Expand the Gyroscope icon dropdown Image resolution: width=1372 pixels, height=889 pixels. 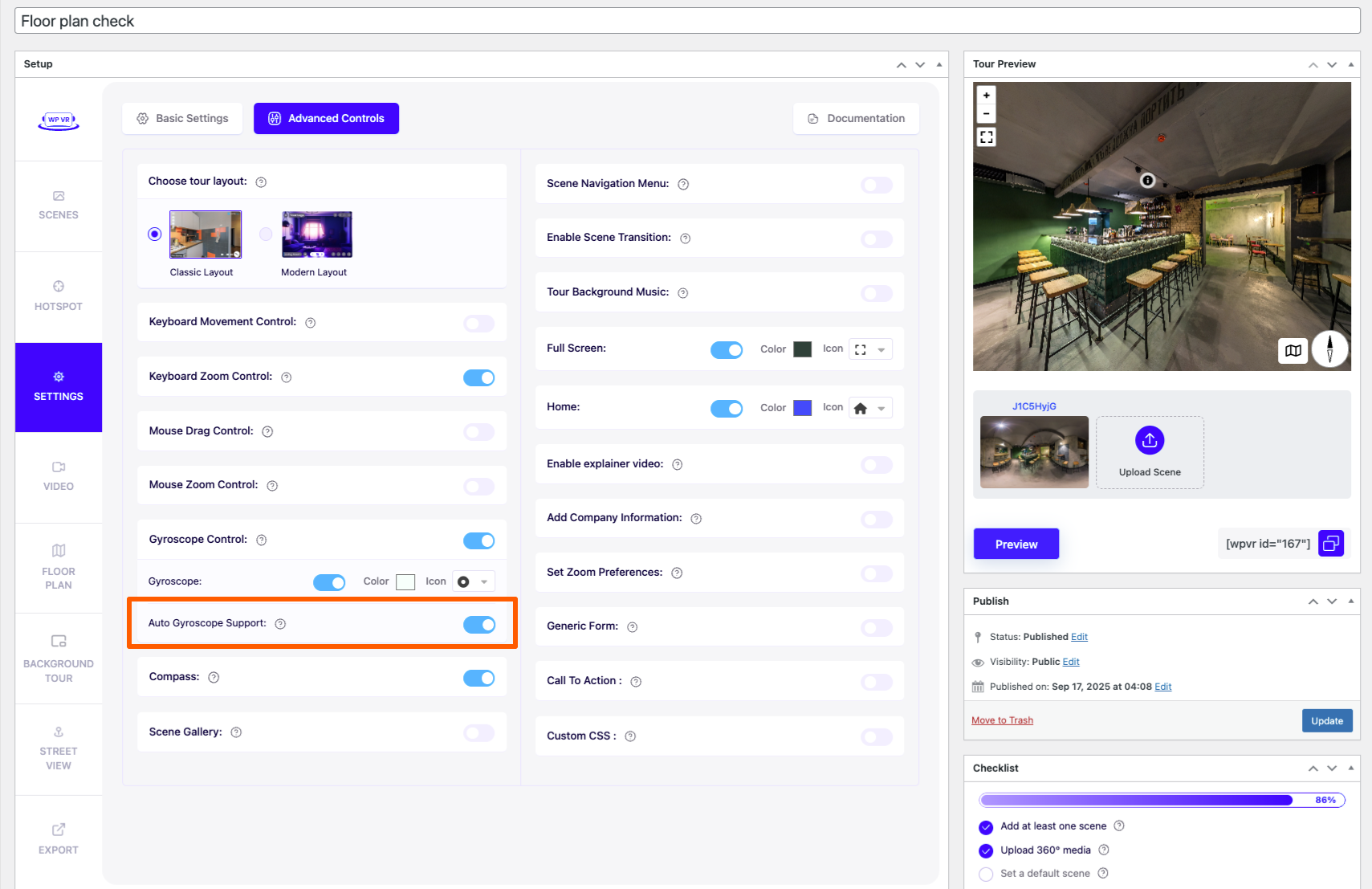pos(473,582)
